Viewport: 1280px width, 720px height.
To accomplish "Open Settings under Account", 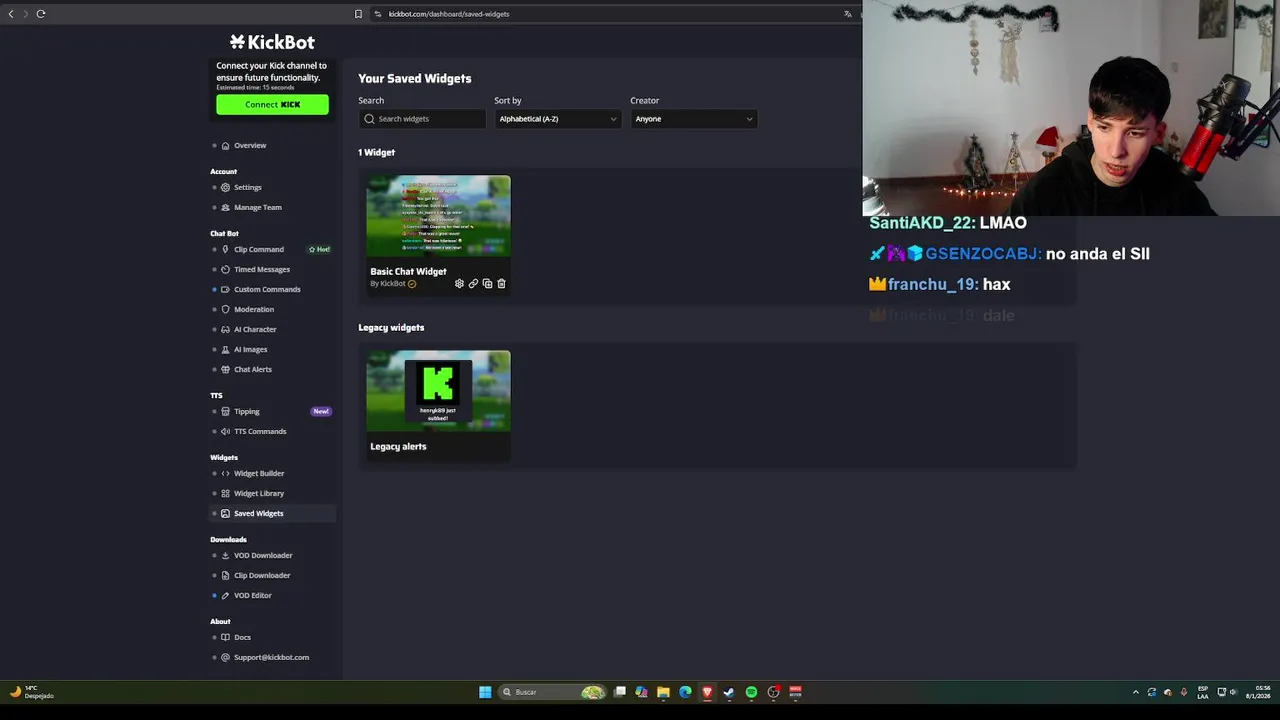I will 248,188.
